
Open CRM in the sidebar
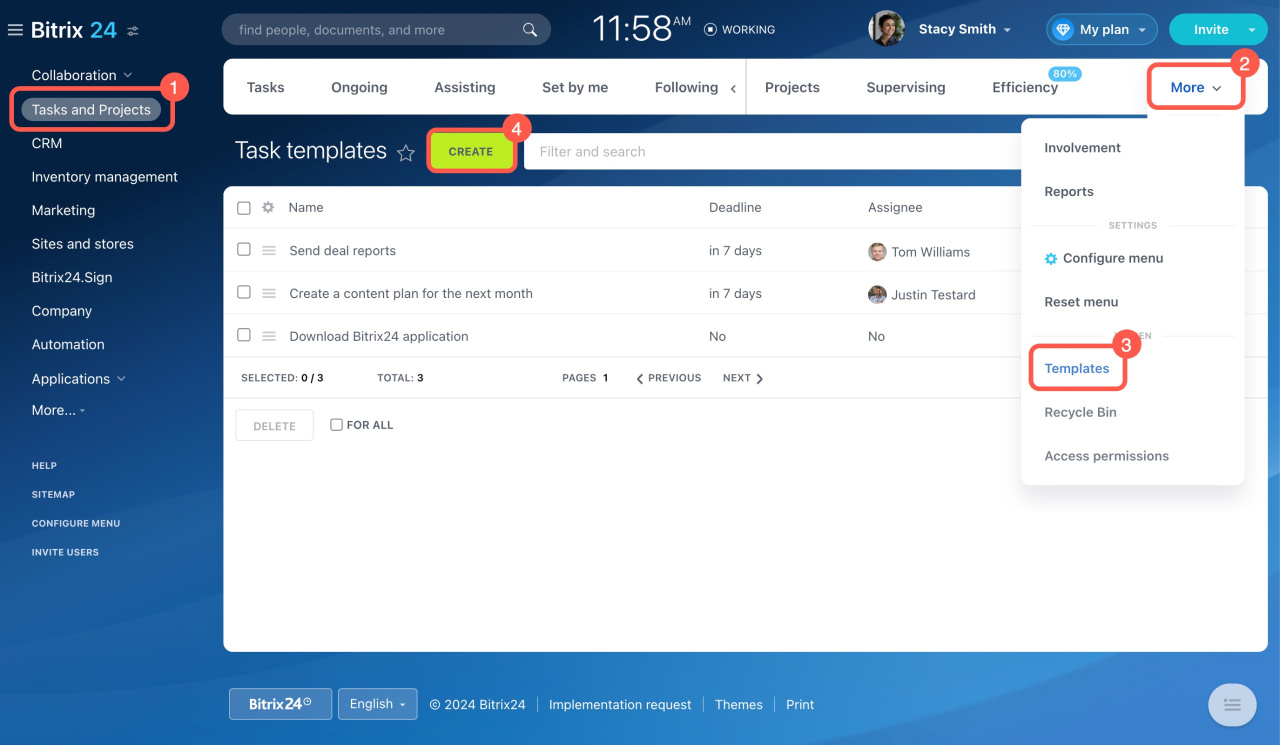click(47, 144)
